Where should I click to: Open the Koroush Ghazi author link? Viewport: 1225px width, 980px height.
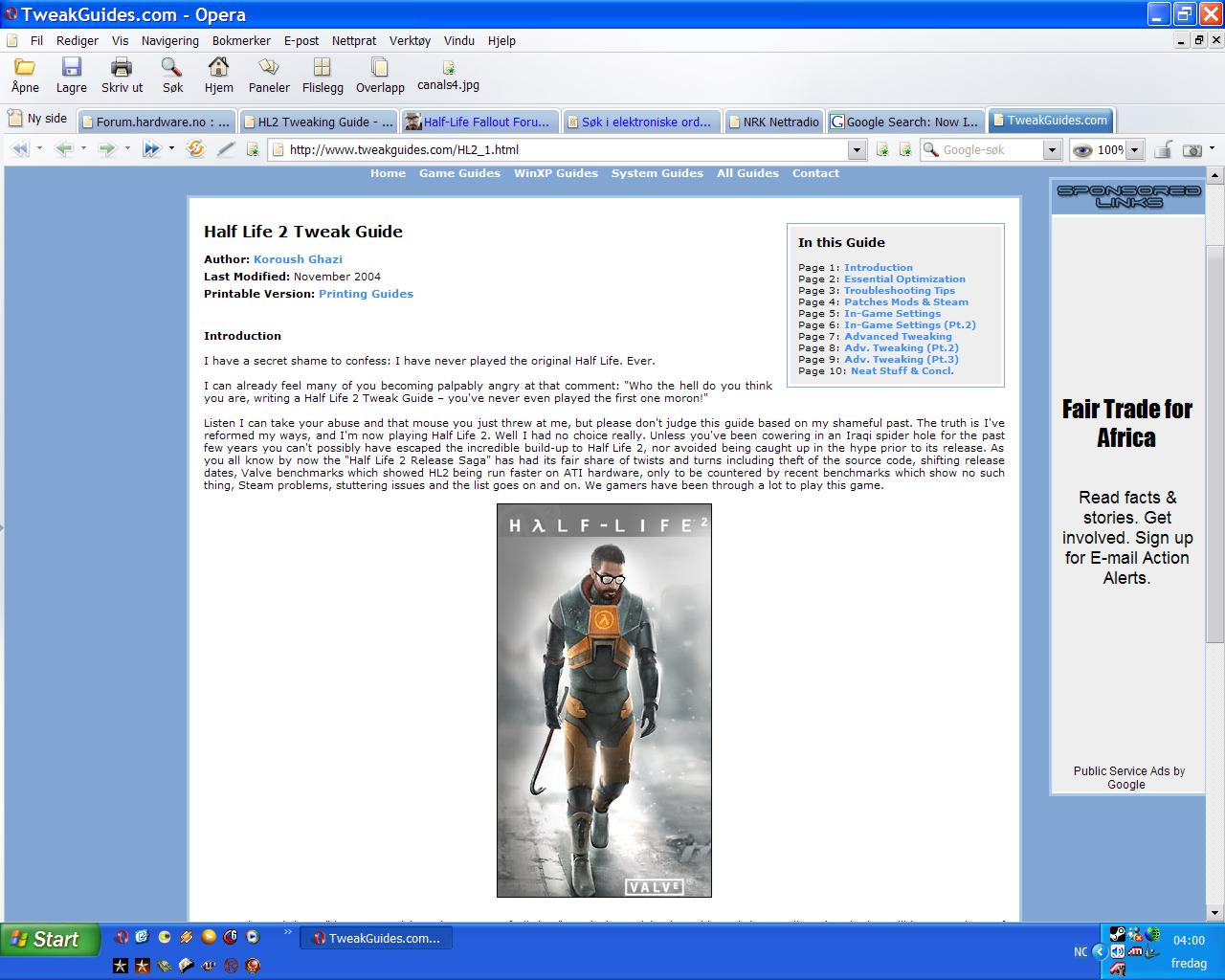298,259
